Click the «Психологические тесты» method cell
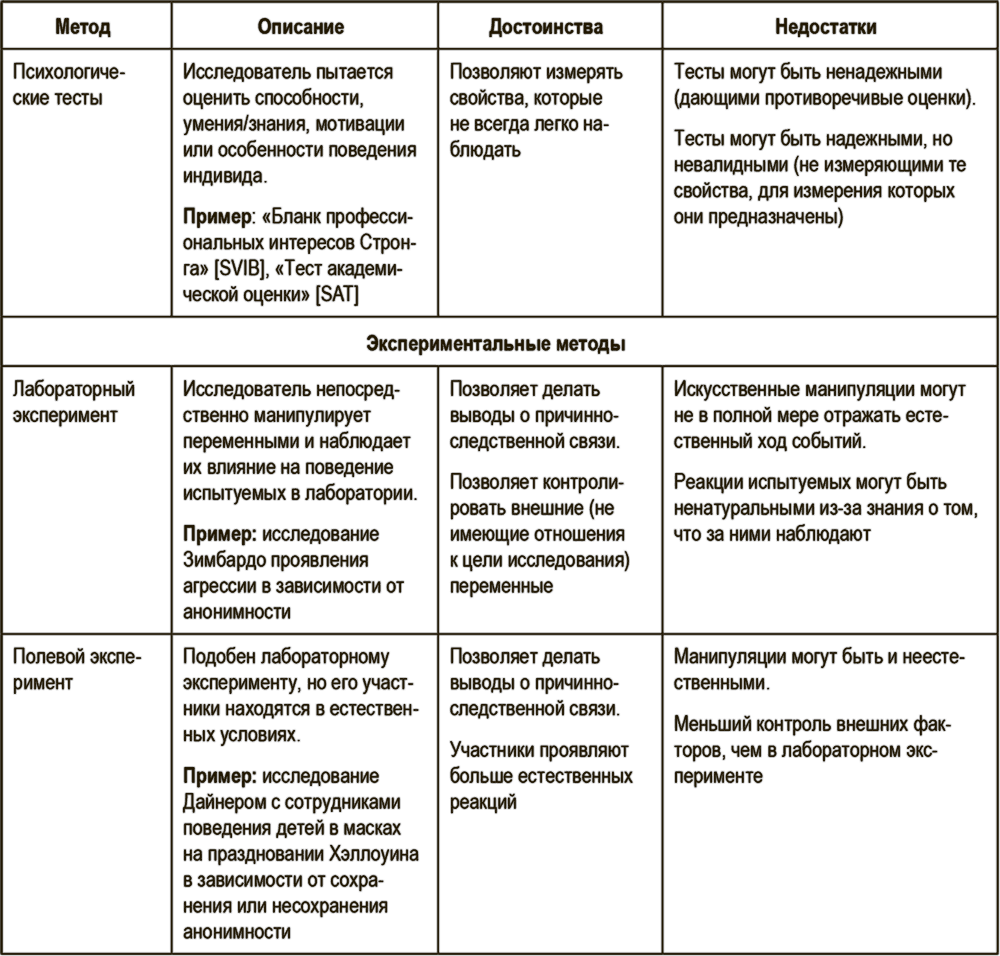This screenshot has height=956, width=1000. 69,85
